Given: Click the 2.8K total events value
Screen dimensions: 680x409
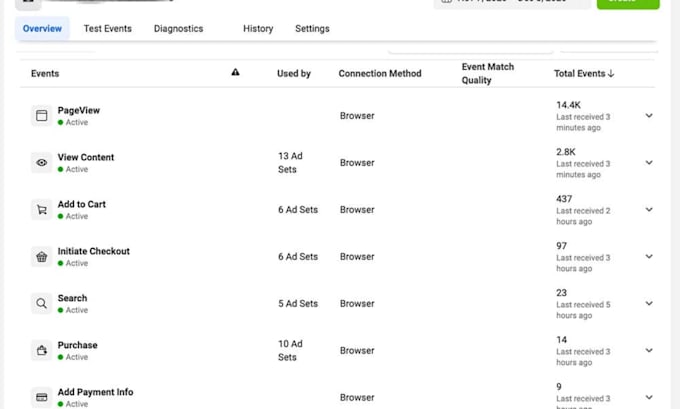Looking at the screenshot, I should [566, 152].
